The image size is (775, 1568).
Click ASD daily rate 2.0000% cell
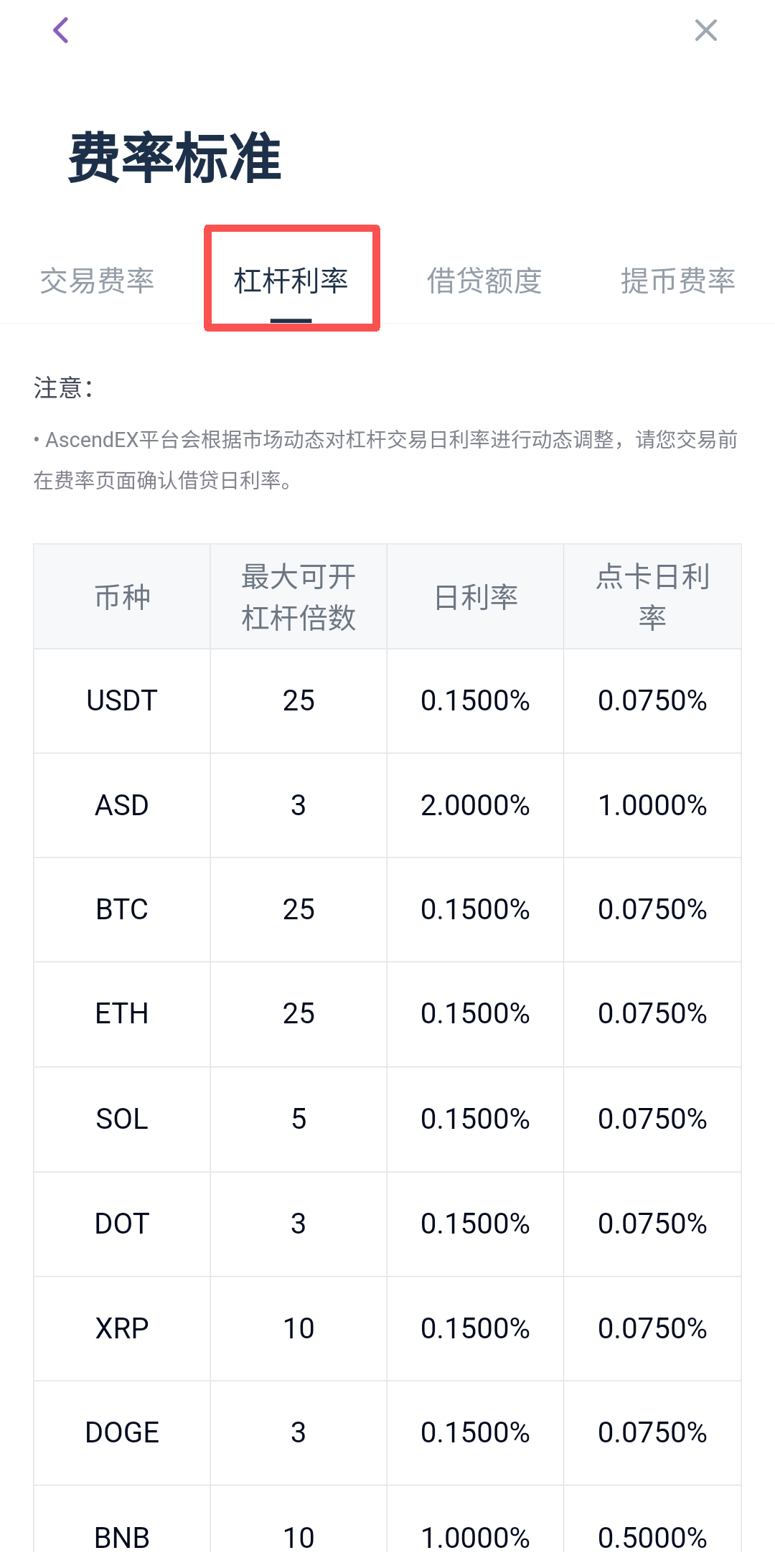(475, 805)
